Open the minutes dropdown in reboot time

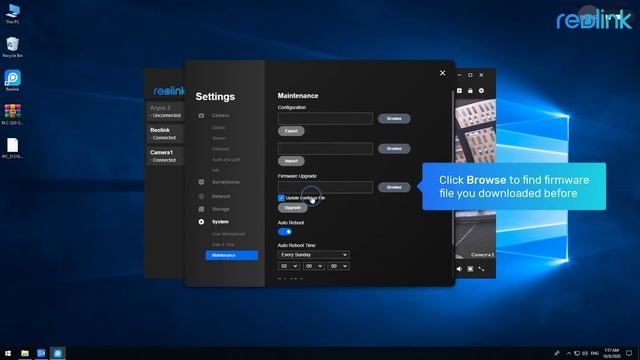pyautogui.click(x=313, y=266)
